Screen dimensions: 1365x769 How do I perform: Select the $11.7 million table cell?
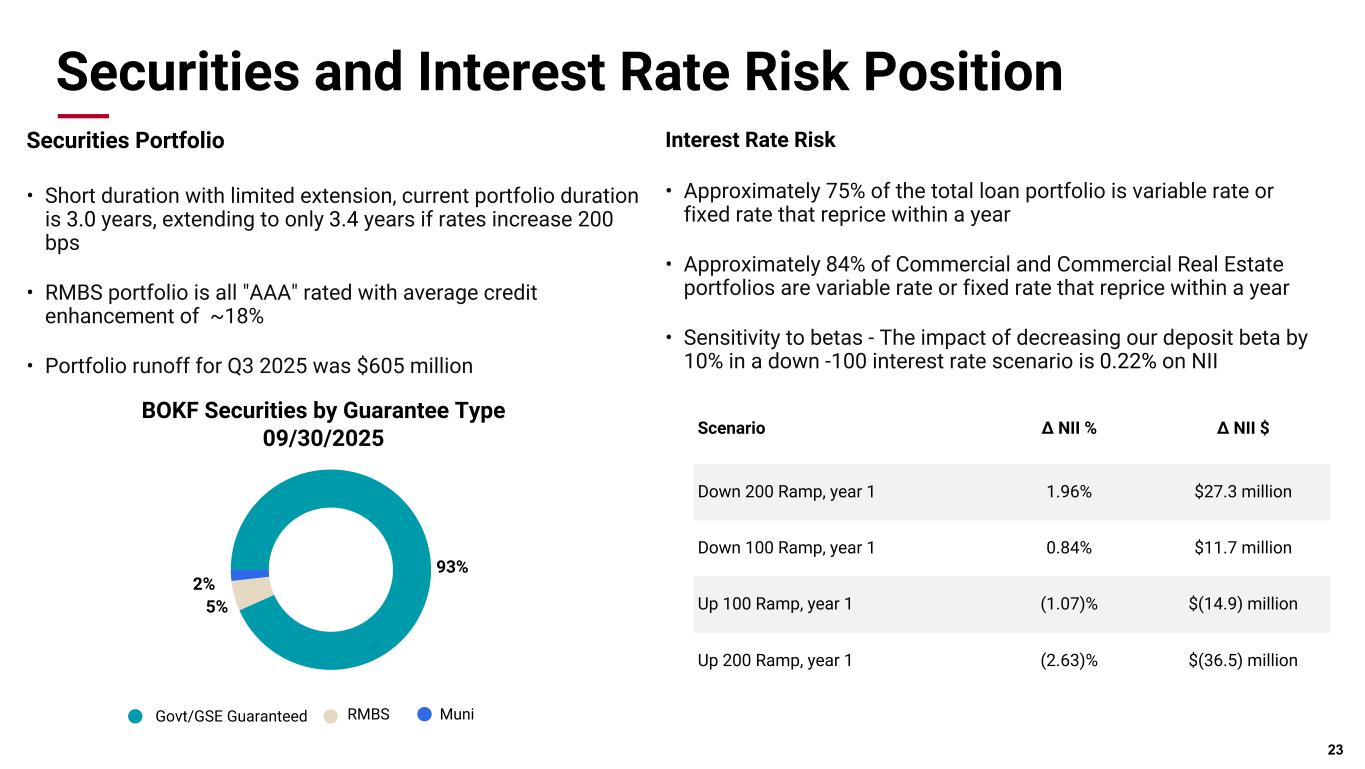tap(1244, 548)
